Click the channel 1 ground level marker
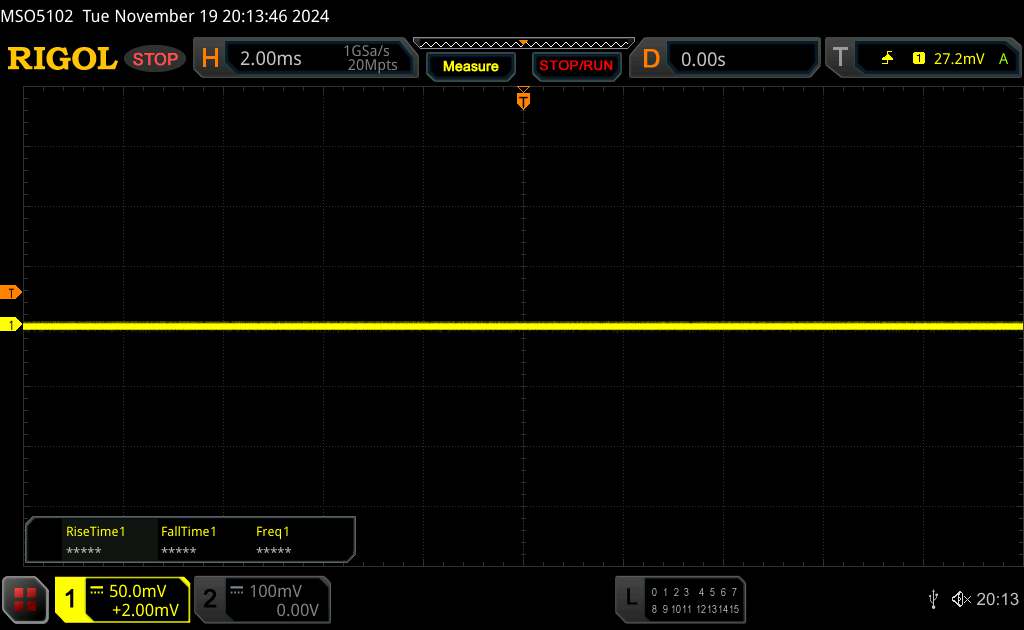1024x630 pixels. (10, 324)
